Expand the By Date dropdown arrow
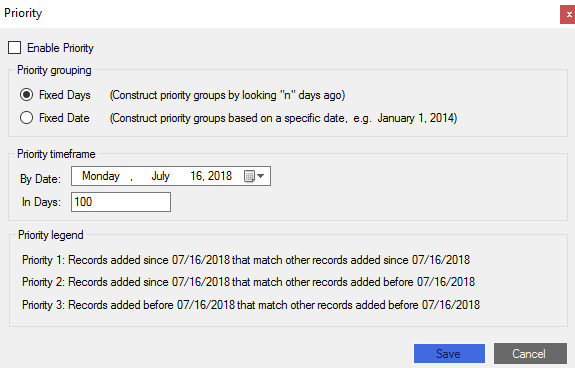575x368 pixels. (260, 176)
